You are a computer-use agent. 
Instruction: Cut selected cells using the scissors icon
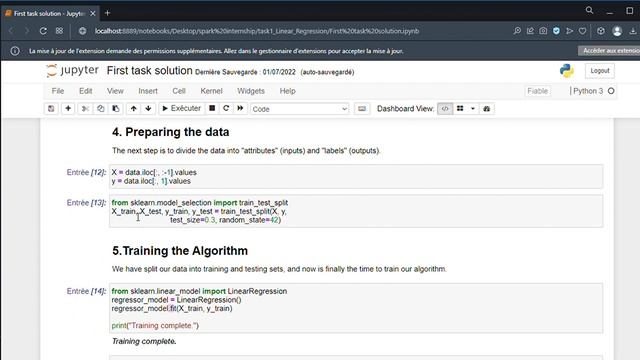click(85, 109)
